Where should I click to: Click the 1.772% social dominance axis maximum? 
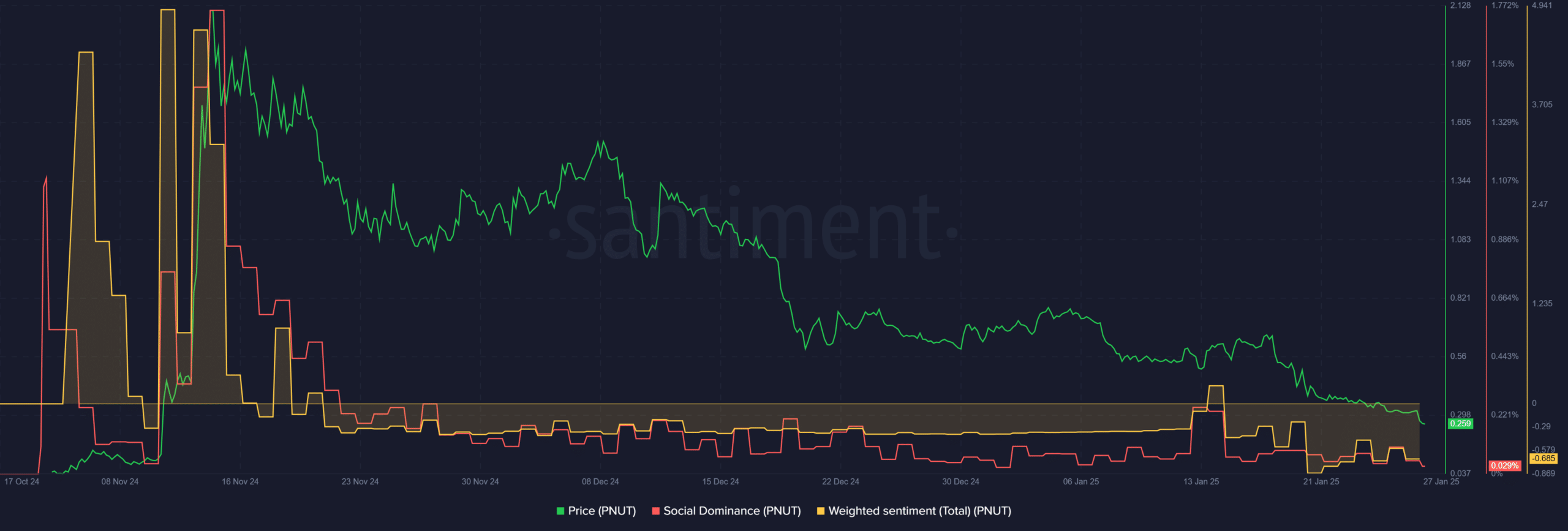[1505, 6]
